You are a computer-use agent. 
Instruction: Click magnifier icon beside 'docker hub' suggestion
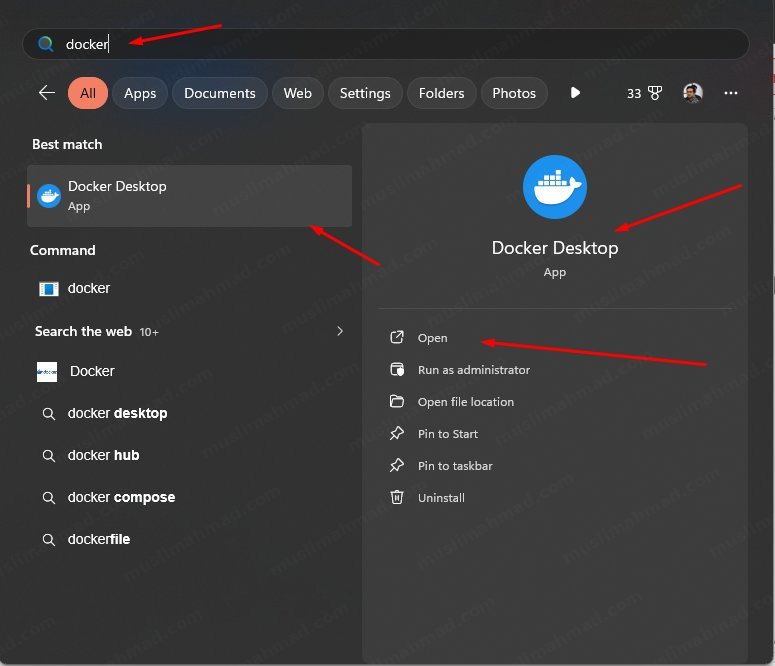(48, 456)
